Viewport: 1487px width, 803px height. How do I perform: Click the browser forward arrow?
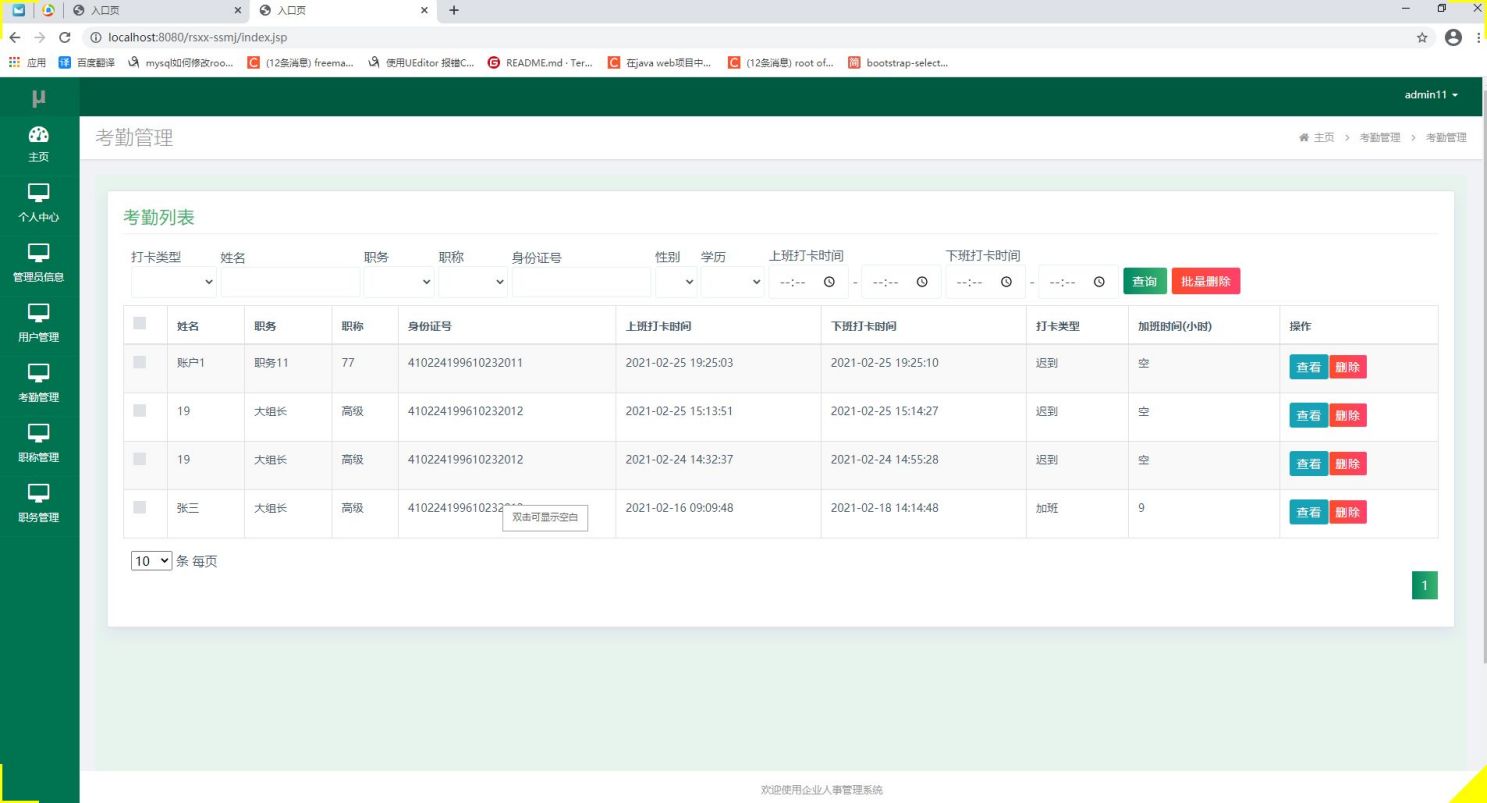click(39, 37)
